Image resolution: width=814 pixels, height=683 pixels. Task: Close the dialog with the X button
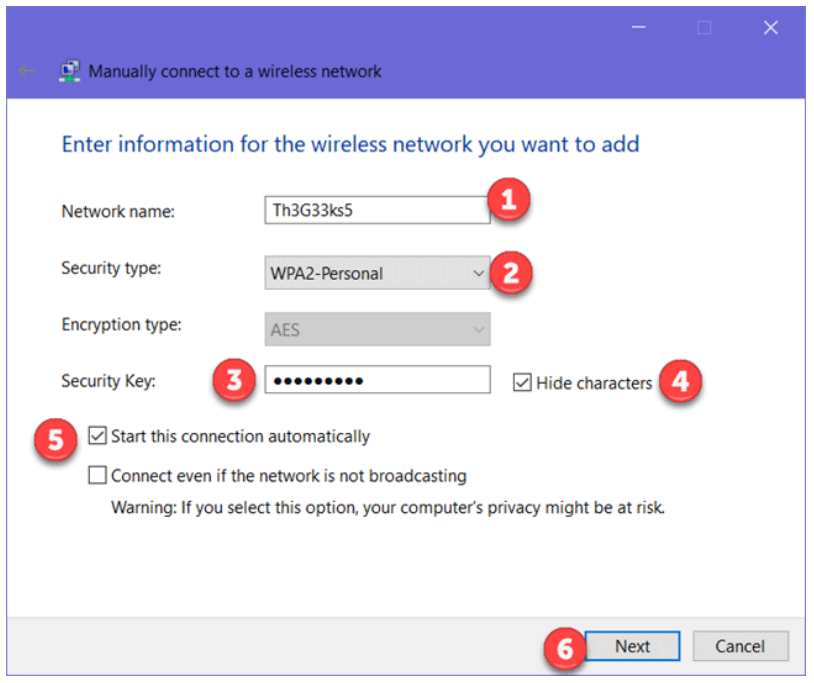[x=770, y=27]
